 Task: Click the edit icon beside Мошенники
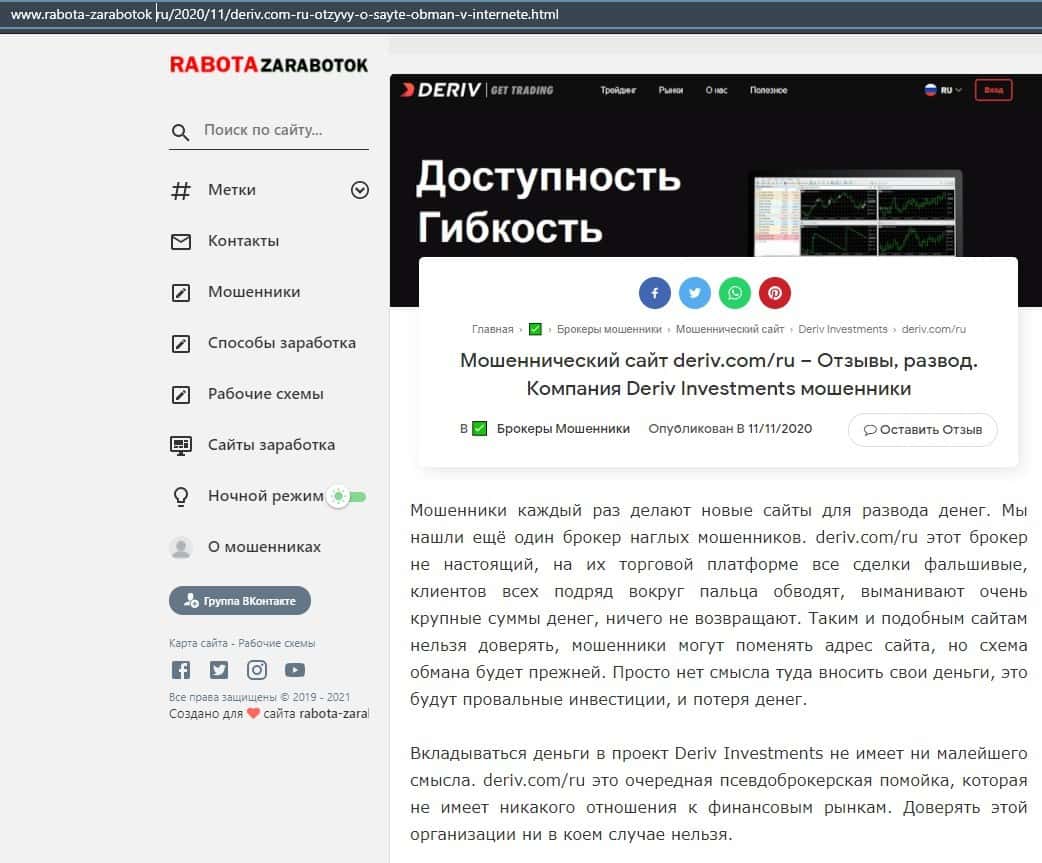[181, 292]
